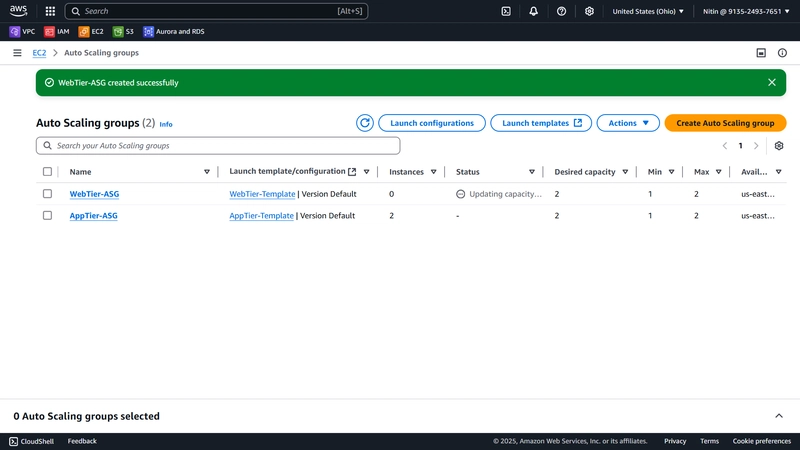Open the notifications bell
This screenshot has width=800, height=450.
tap(533, 11)
